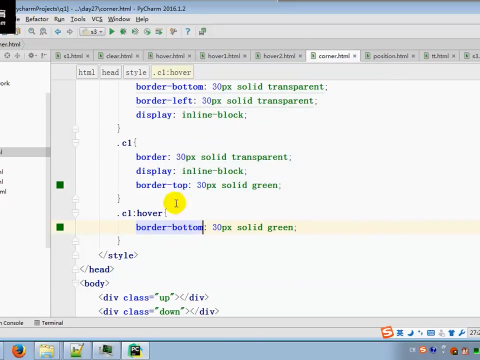Click the style breadcrumb

pyautogui.click(x=136, y=72)
